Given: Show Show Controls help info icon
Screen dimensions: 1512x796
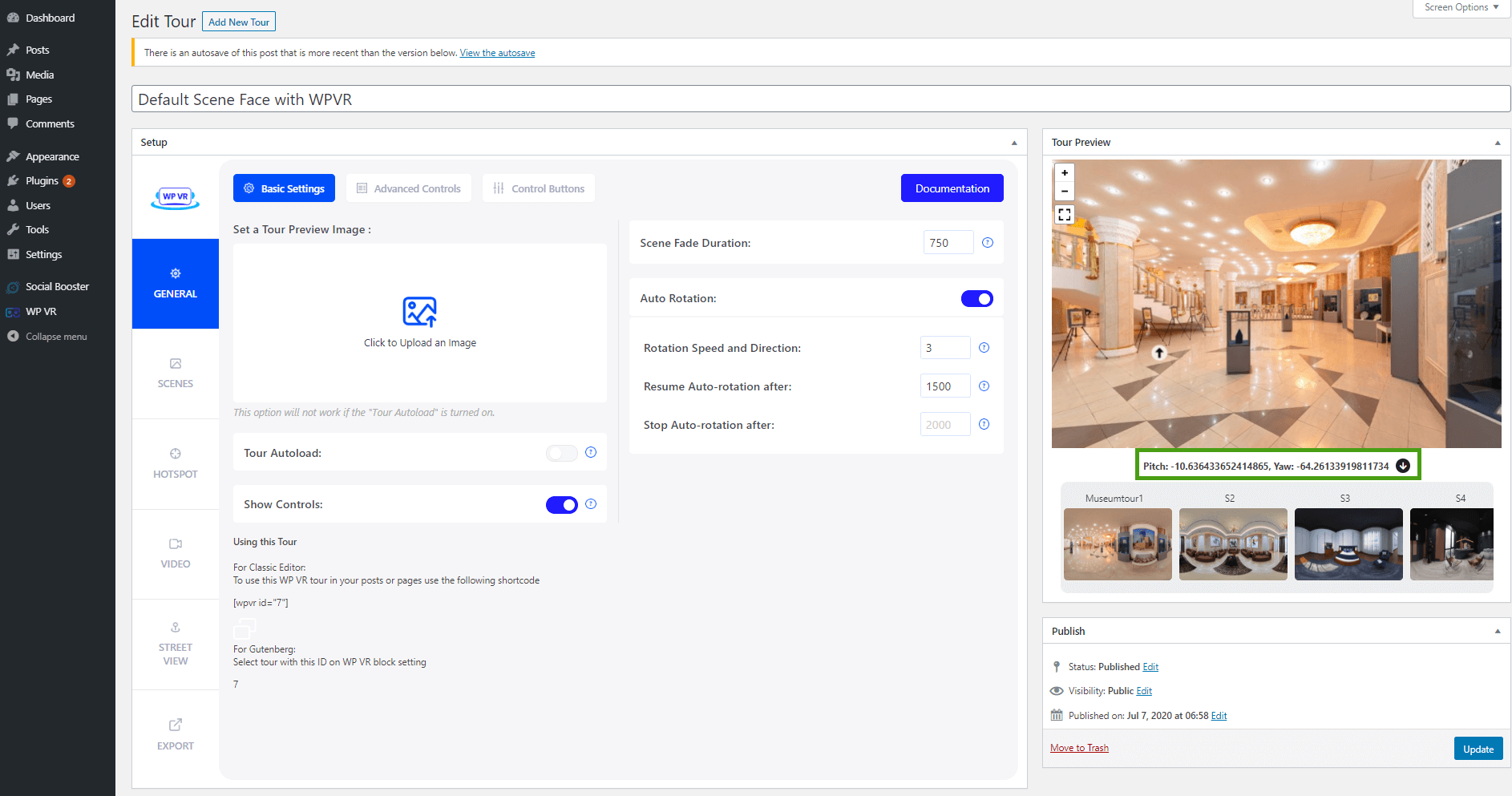Looking at the screenshot, I should pyautogui.click(x=591, y=504).
